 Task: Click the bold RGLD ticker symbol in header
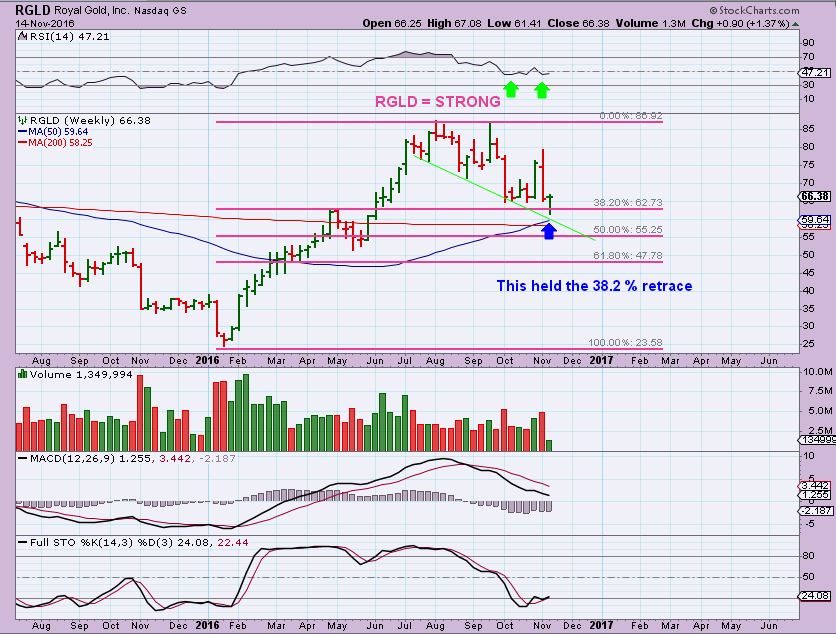pyautogui.click(x=33, y=10)
